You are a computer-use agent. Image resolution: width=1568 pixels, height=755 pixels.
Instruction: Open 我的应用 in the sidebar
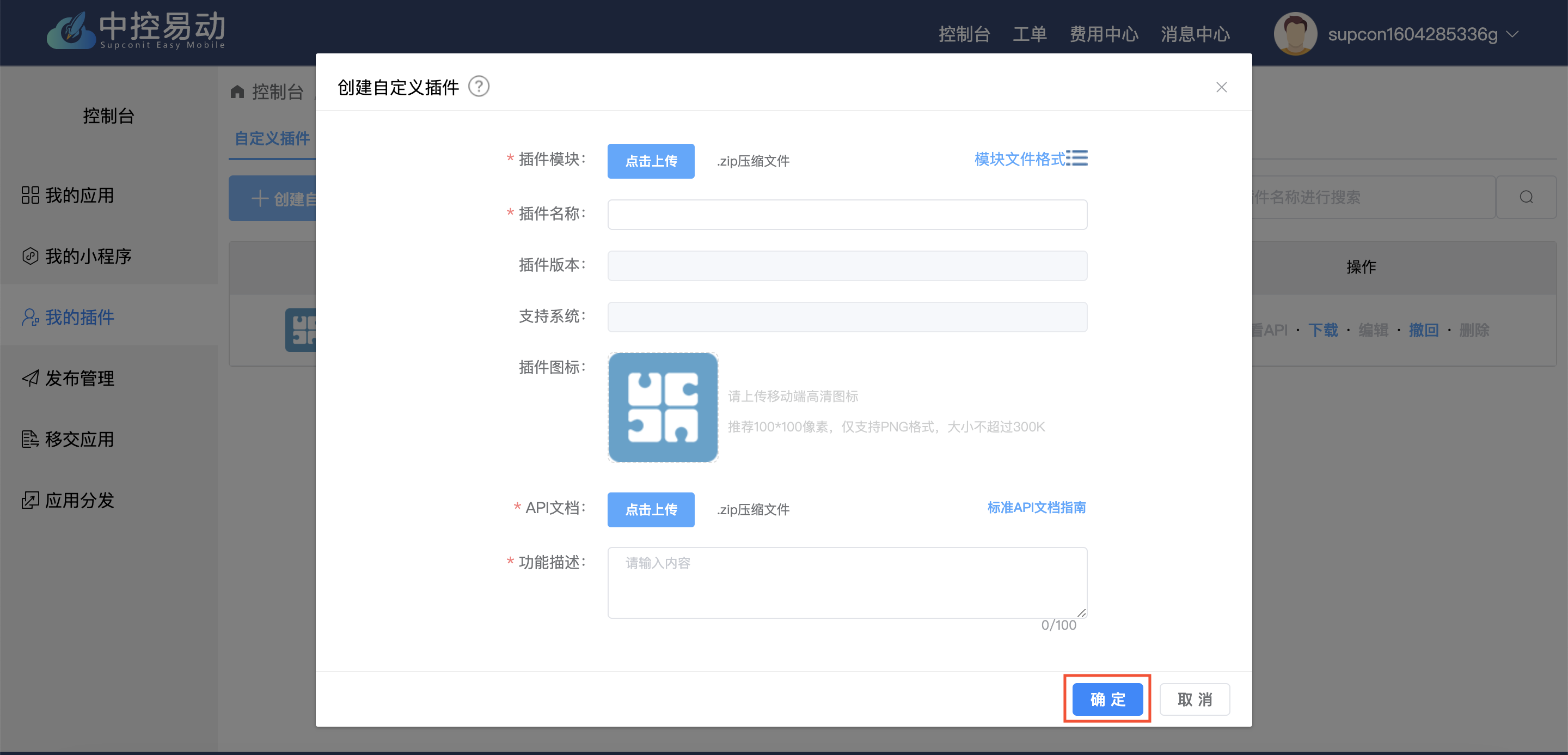(x=79, y=196)
